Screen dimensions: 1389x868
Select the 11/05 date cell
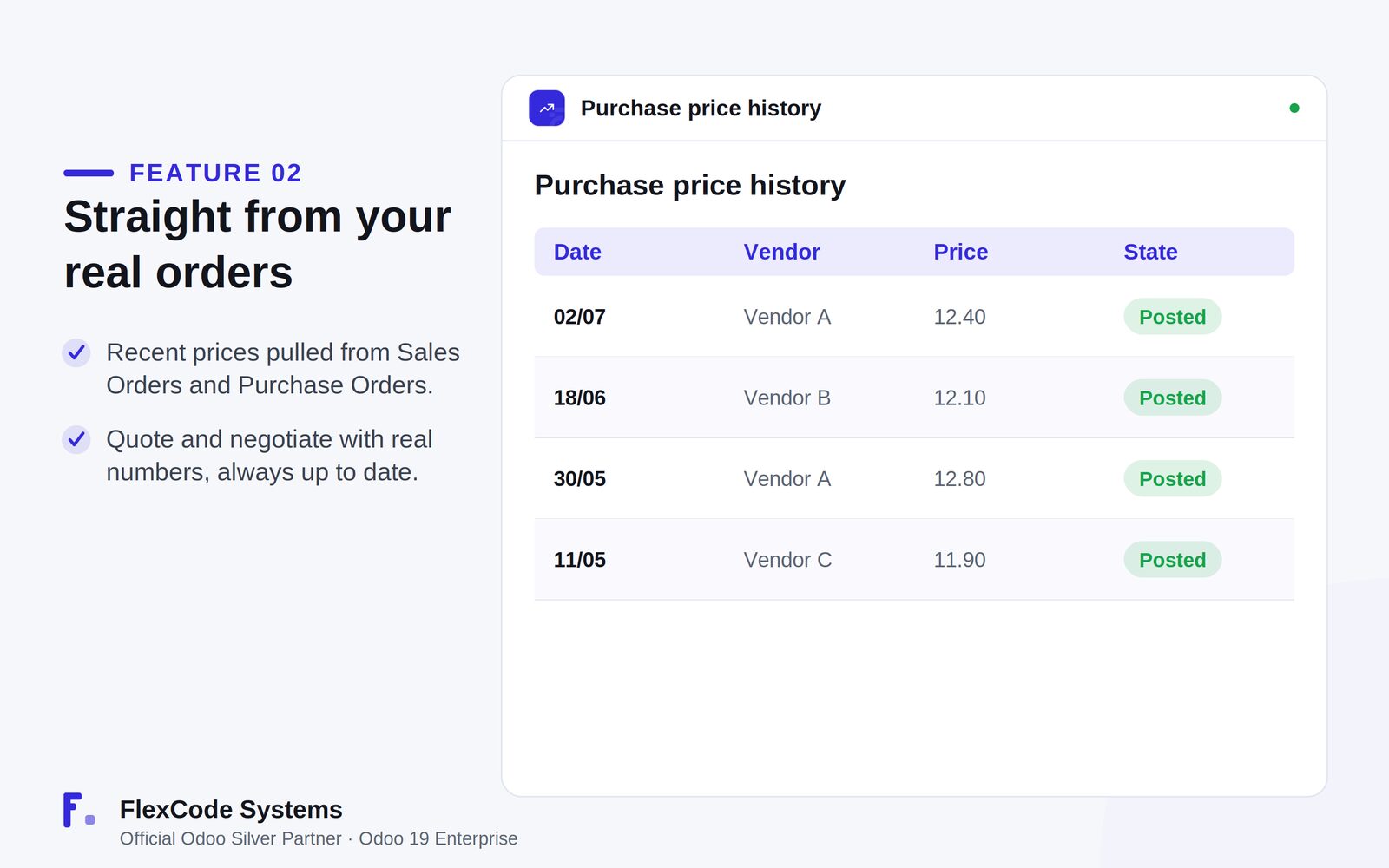tap(580, 560)
